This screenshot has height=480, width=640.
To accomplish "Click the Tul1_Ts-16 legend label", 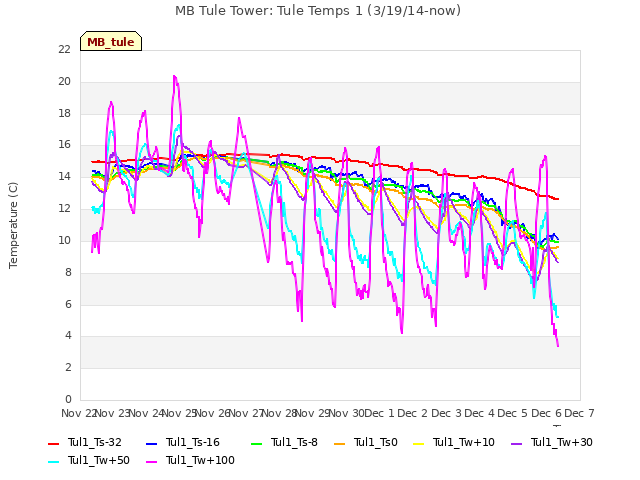I will pos(193,442).
